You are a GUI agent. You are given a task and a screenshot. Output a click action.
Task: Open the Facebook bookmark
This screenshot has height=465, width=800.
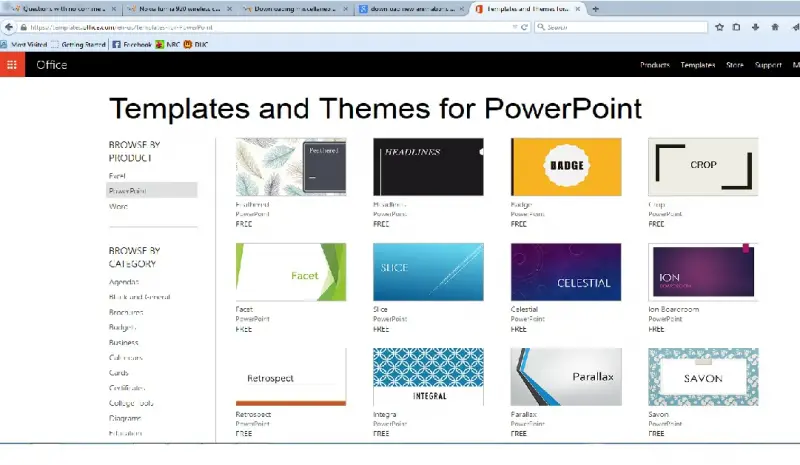132,44
